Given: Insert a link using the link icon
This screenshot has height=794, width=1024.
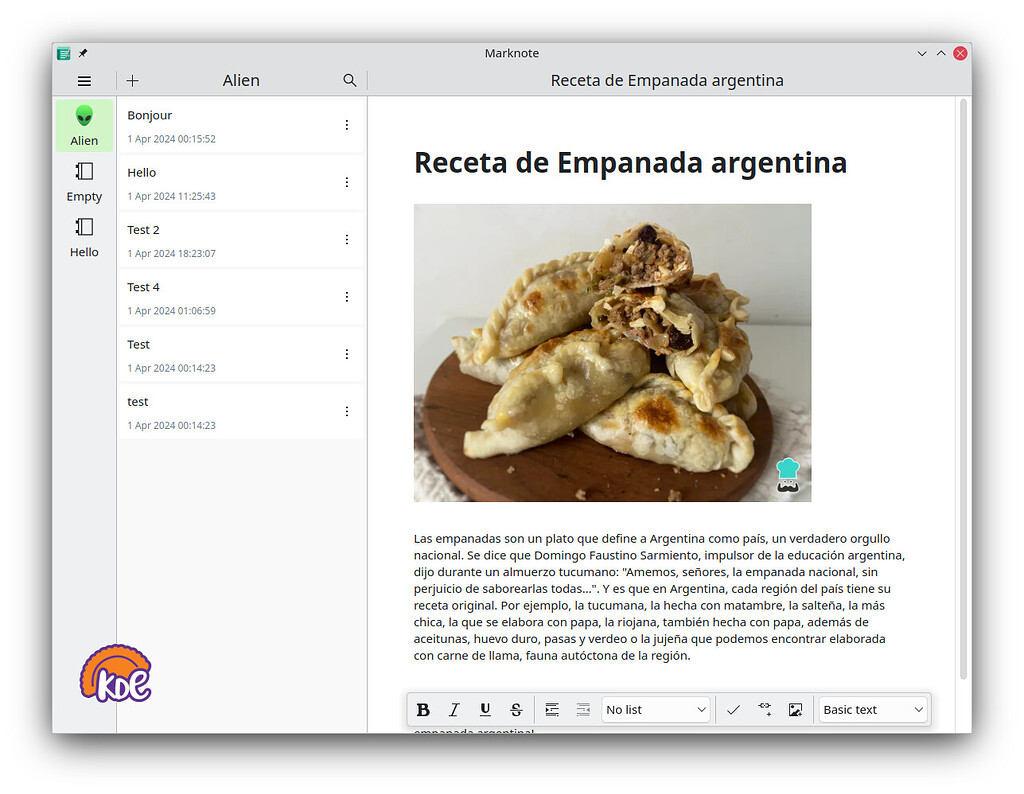Looking at the screenshot, I should coord(764,710).
